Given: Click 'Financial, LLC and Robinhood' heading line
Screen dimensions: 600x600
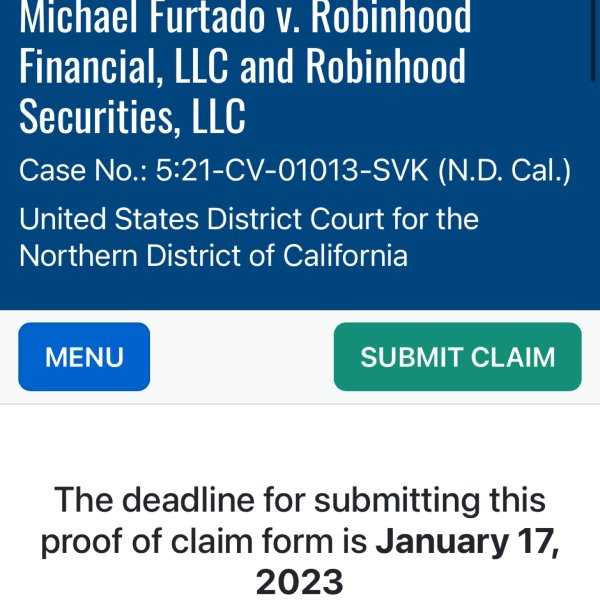Looking at the screenshot, I should coord(243,66).
